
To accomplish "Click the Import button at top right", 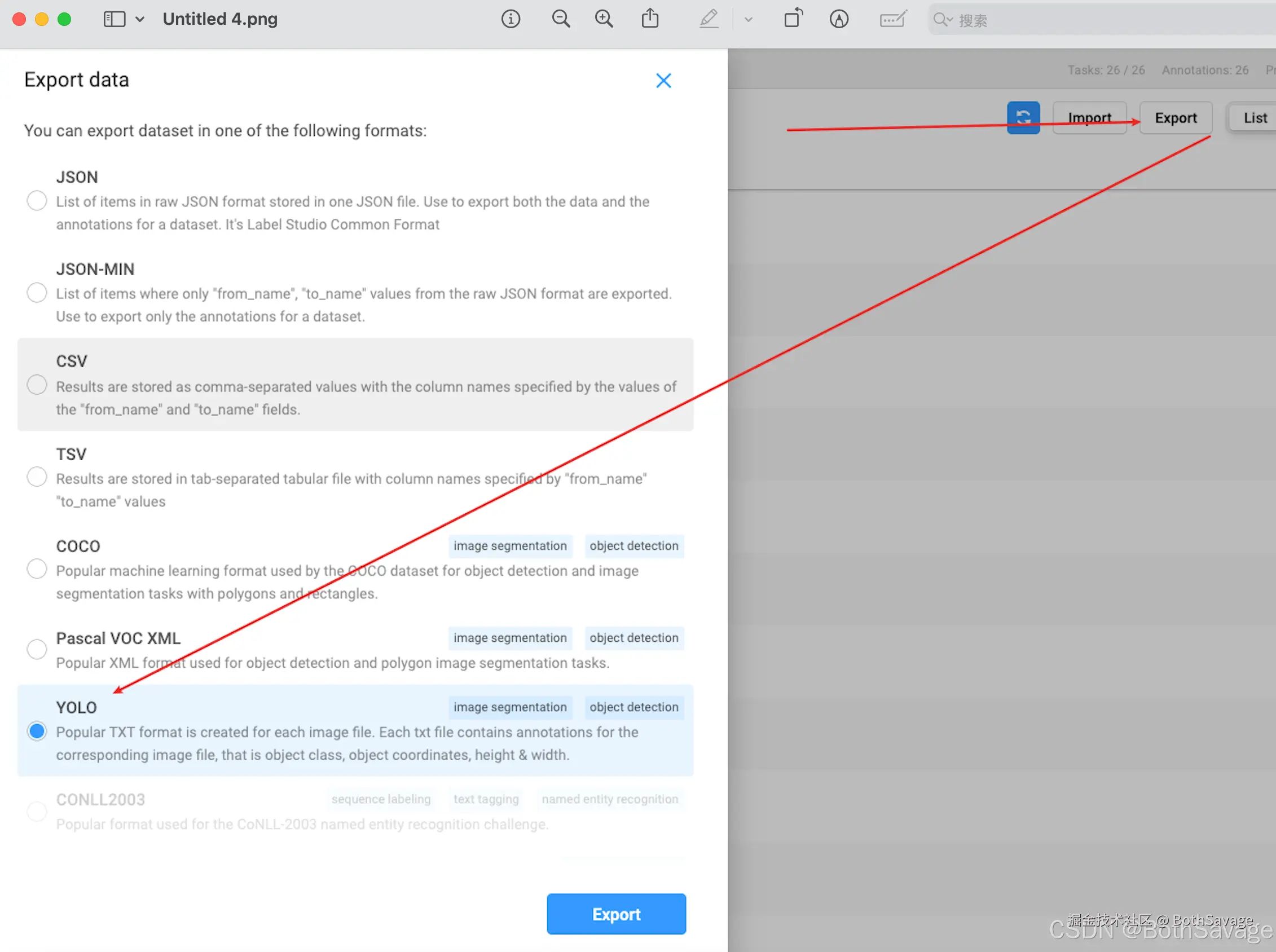I will [1089, 117].
